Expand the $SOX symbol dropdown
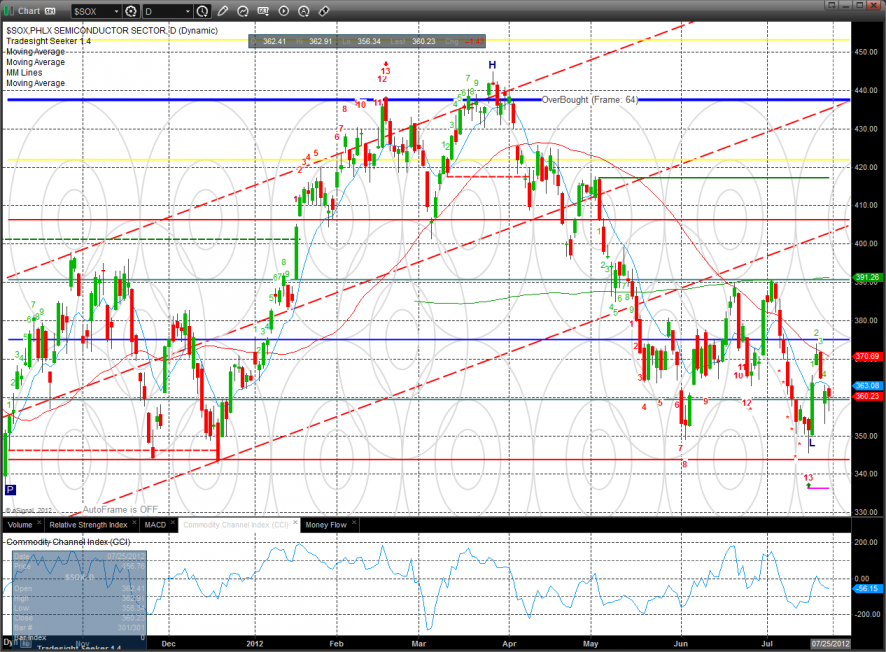 pyautogui.click(x=116, y=11)
